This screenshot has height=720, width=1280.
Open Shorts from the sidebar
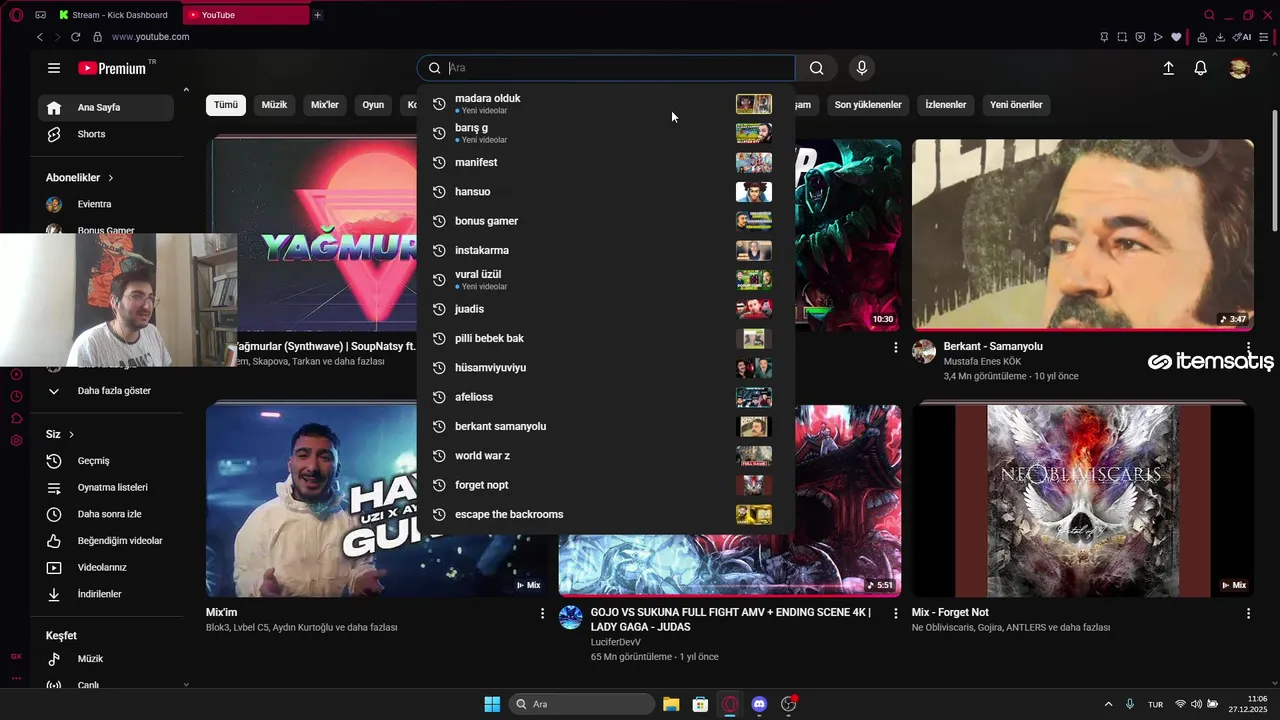[x=106, y=134]
